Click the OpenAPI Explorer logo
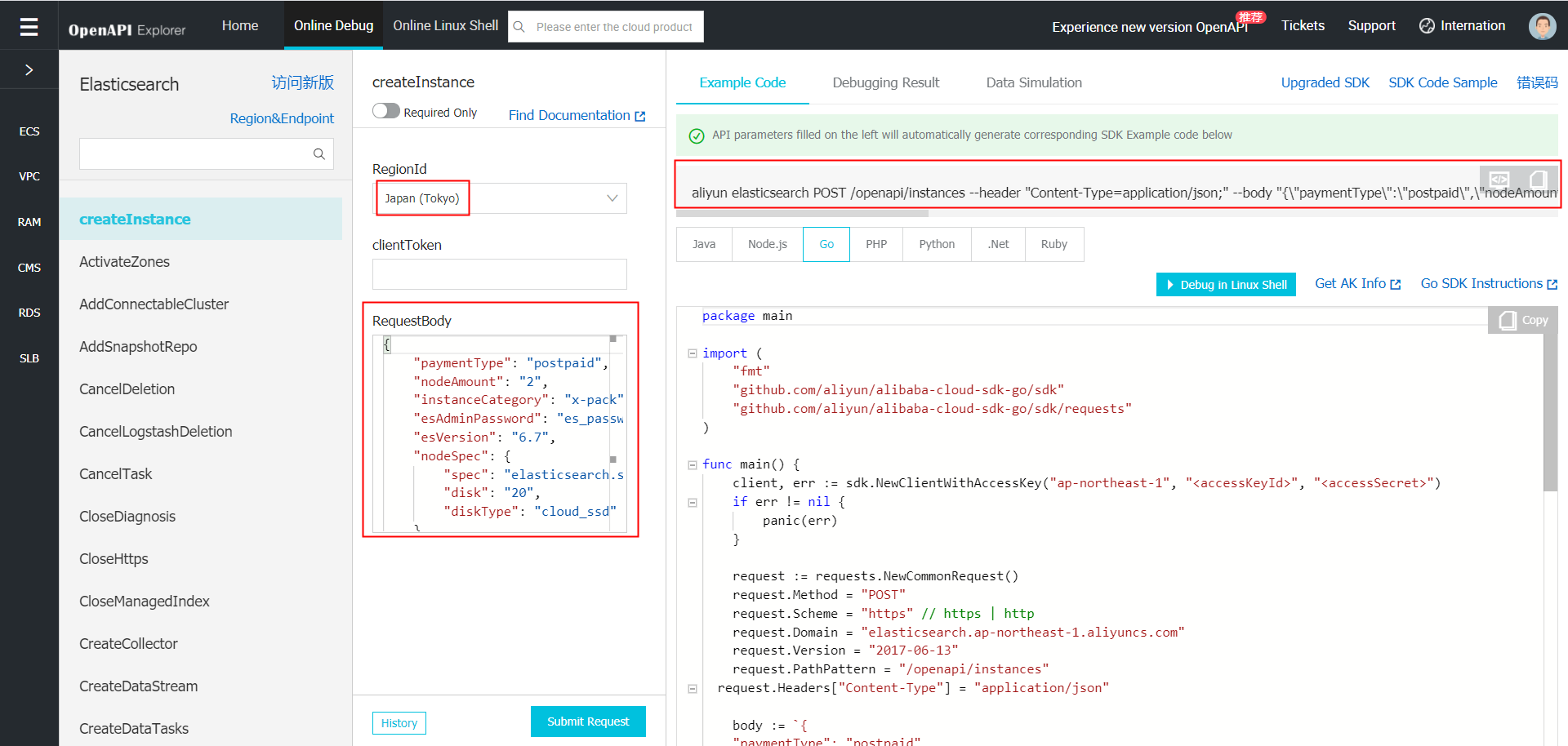 [127, 30]
